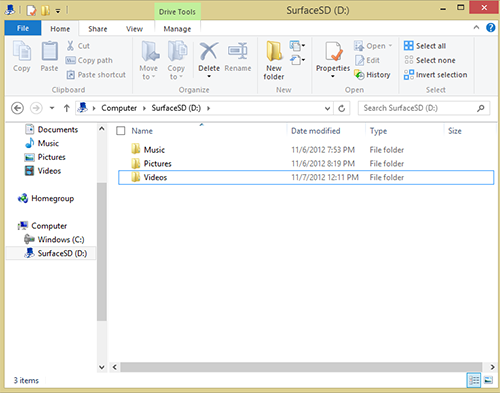This screenshot has width=500, height=393.
Task: Open the Copy to menu
Action: (x=176, y=60)
